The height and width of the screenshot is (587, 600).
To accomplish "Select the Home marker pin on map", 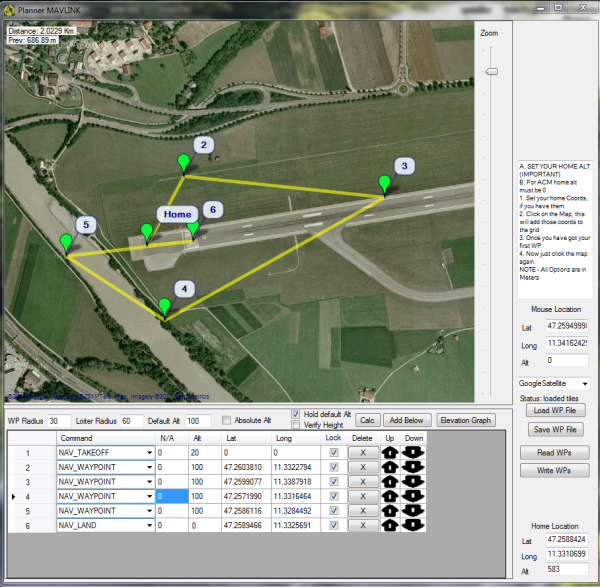I will coord(147,234).
